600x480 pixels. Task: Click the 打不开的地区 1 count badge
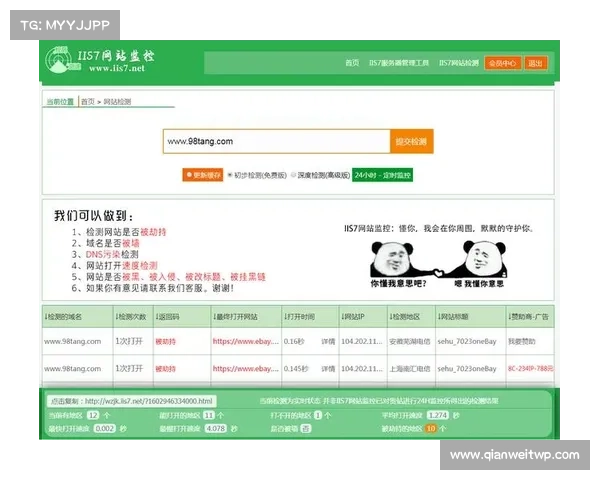coord(318,415)
